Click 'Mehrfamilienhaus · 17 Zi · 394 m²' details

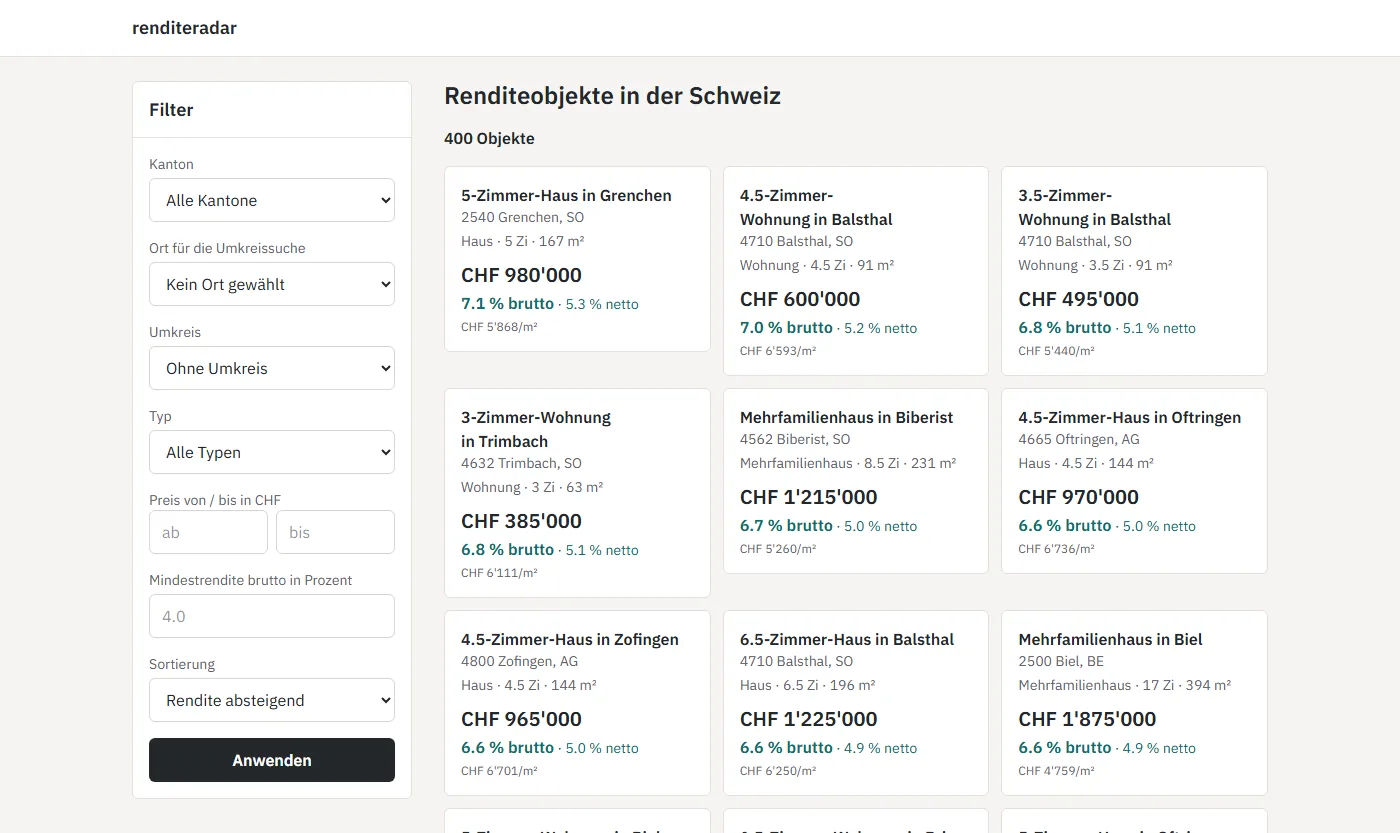click(x=1125, y=685)
